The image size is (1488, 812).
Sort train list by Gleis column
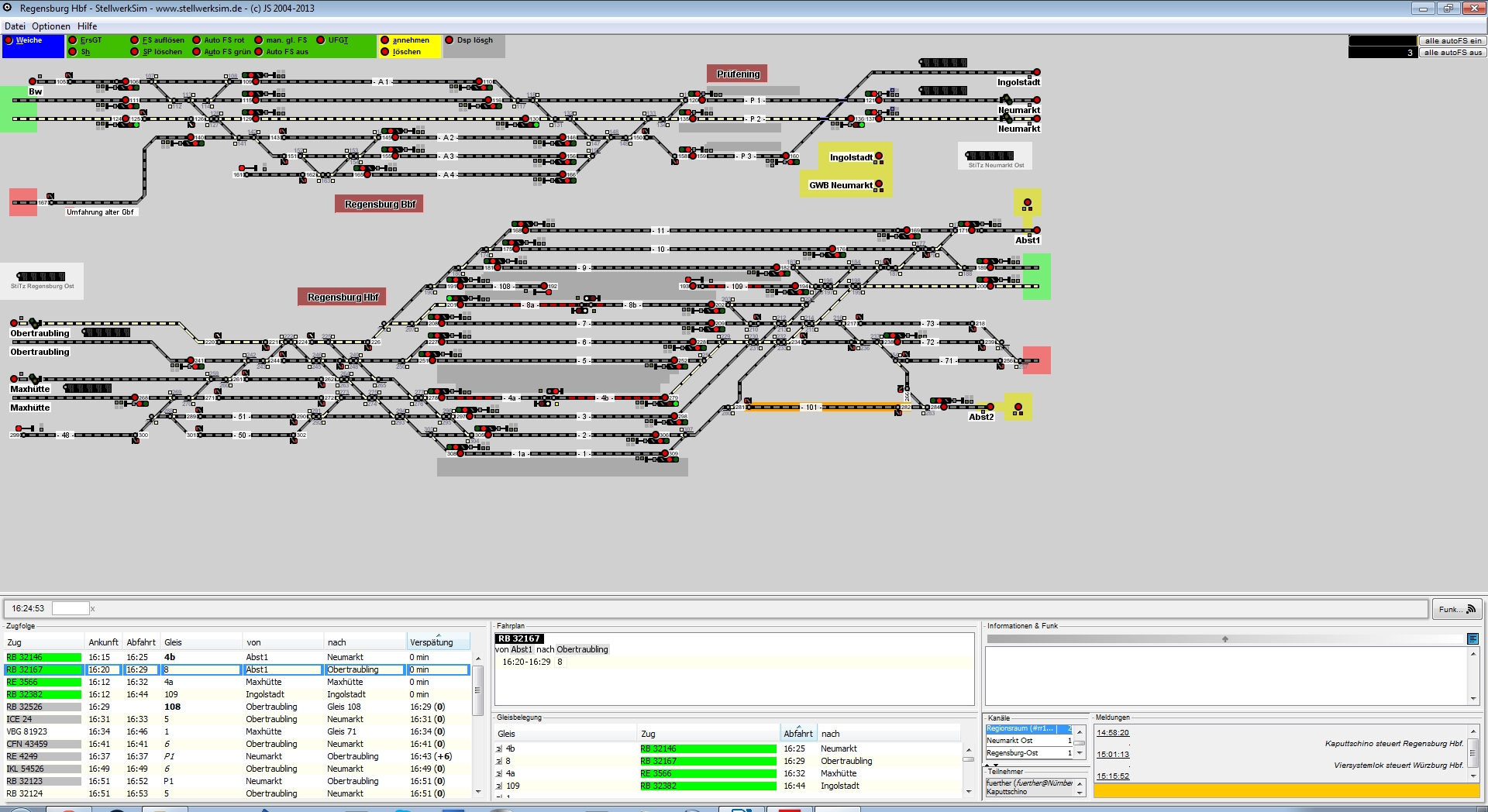(201, 642)
